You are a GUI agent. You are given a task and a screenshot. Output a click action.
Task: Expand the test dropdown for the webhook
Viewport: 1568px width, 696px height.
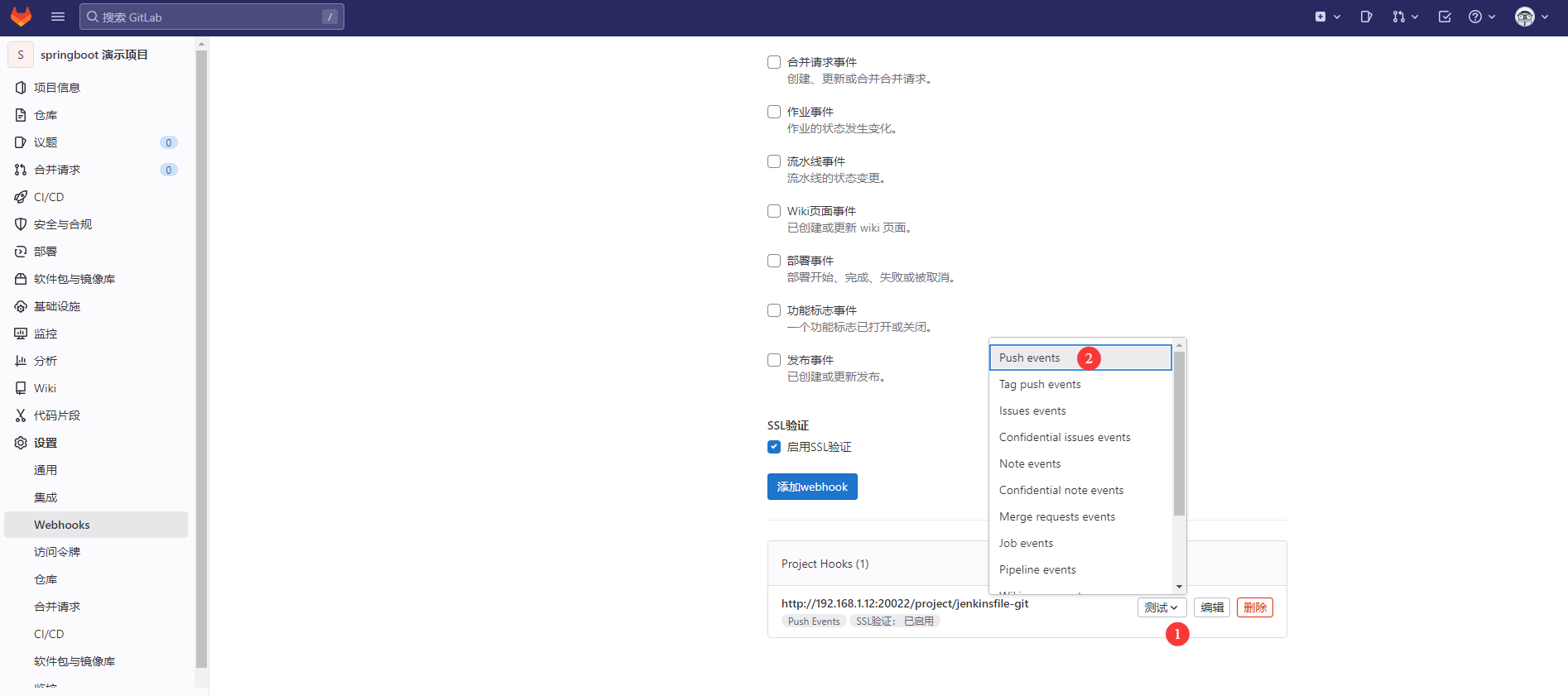[x=1162, y=607]
